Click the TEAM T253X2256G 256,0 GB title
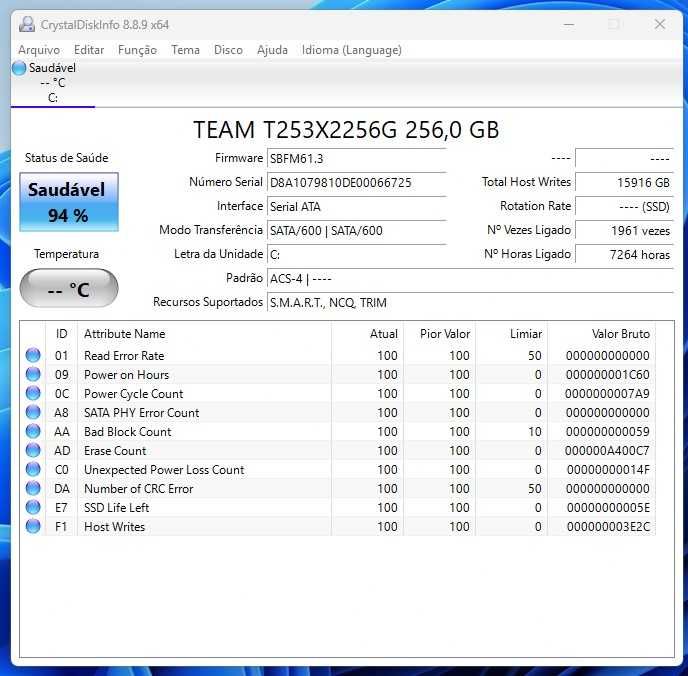688x676 pixels. (346, 130)
